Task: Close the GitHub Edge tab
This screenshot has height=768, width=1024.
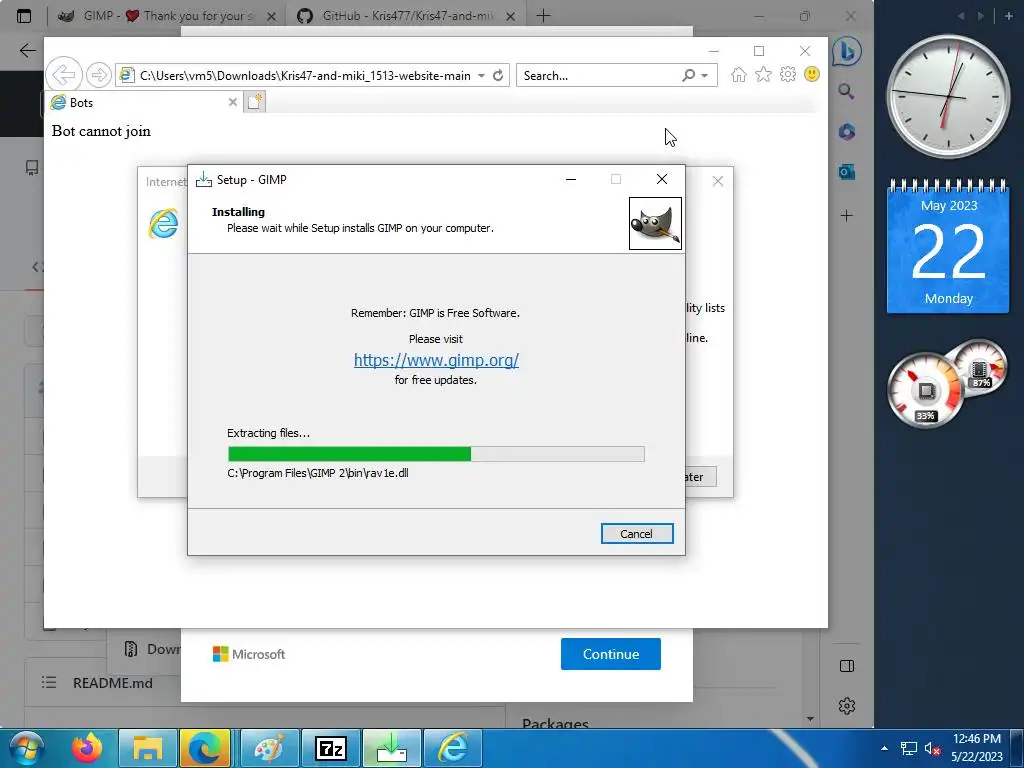Action: coord(511,16)
